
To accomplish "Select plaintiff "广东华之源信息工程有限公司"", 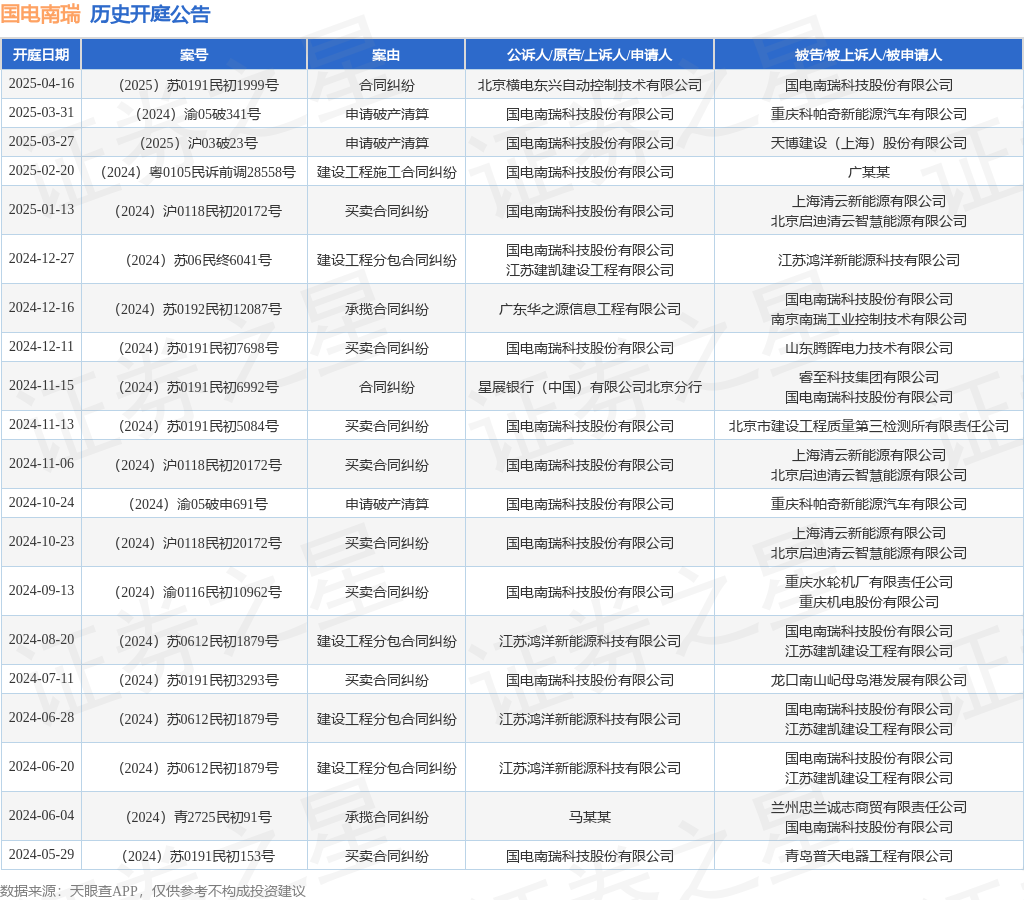I will click(590, 310).
